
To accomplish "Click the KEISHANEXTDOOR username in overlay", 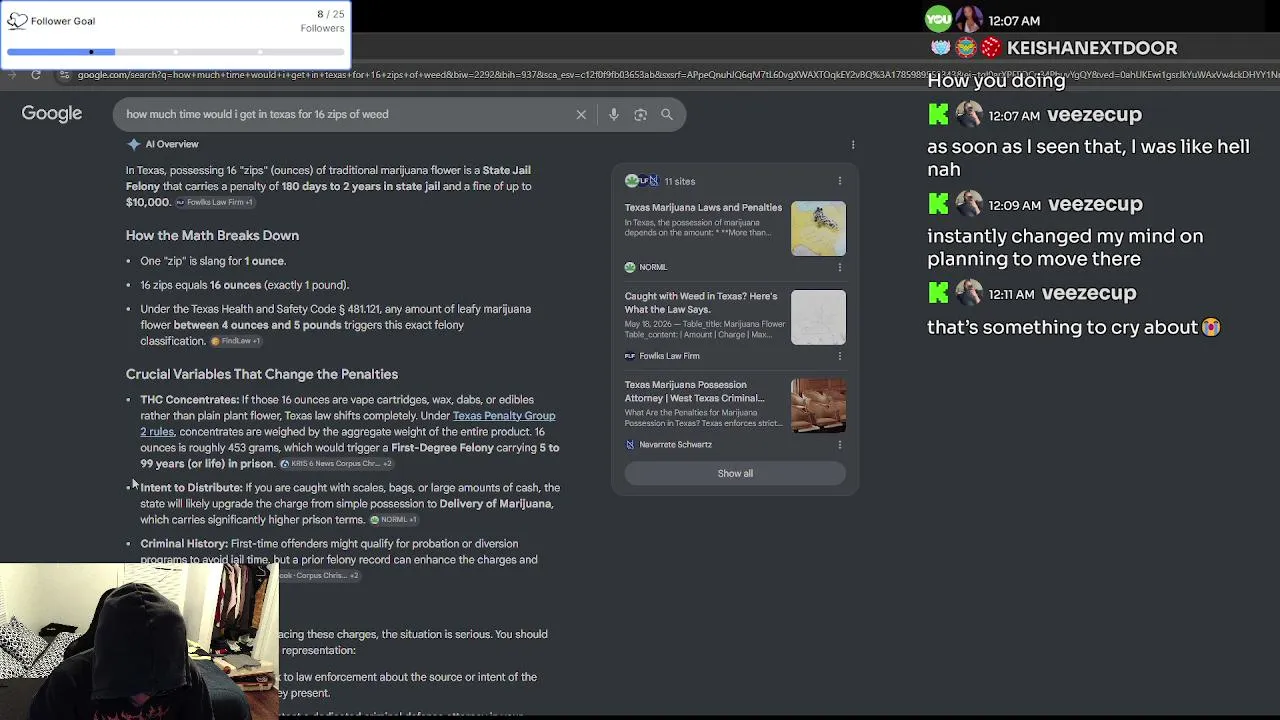I will tap(1092, 48).
